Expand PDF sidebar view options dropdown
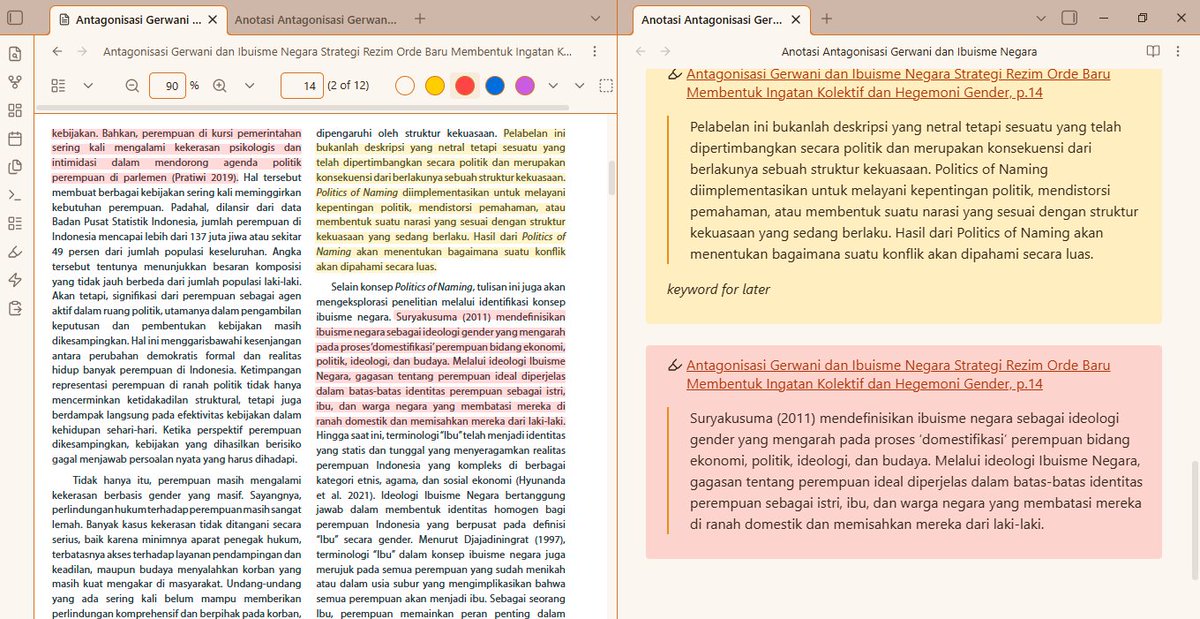Image resolution: width=1200 pixels, height=619 pixels. click(x=88, y=86)
